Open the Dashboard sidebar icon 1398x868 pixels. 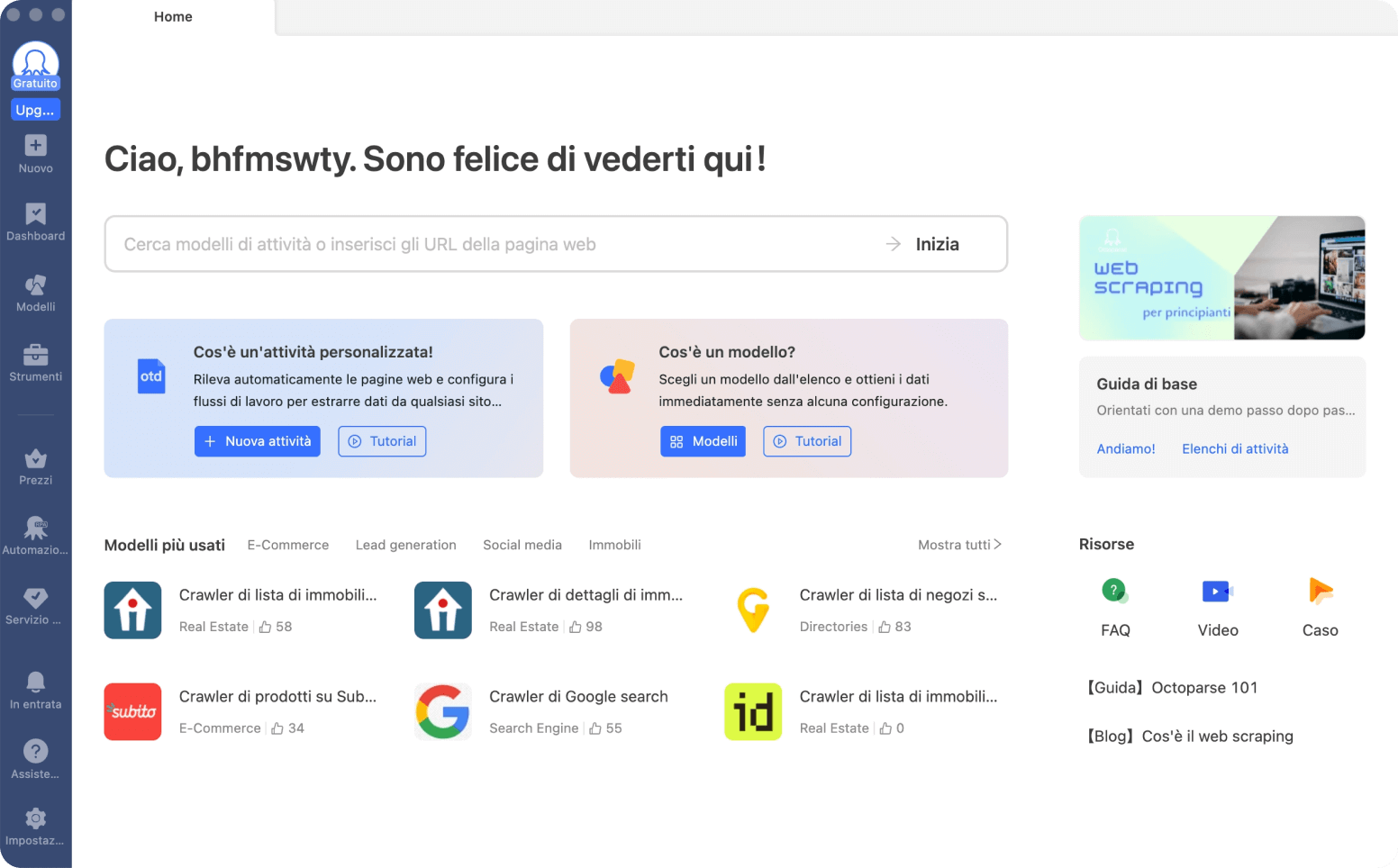pyautogui.click(x=35, y=214)
